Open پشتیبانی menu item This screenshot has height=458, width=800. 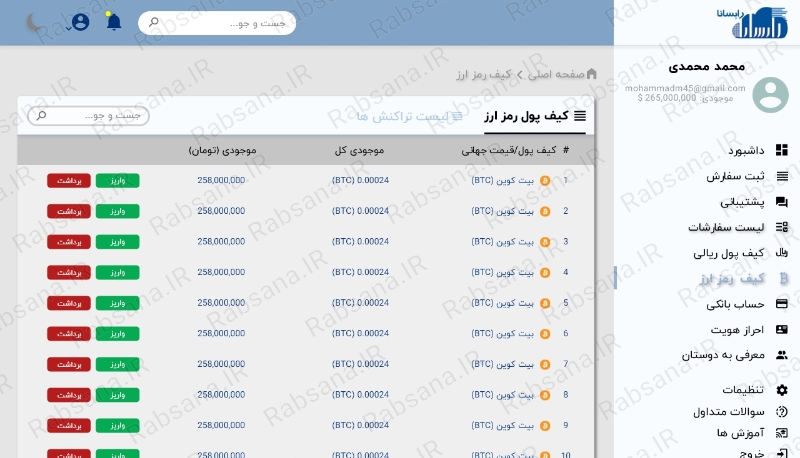coord(742,202)
